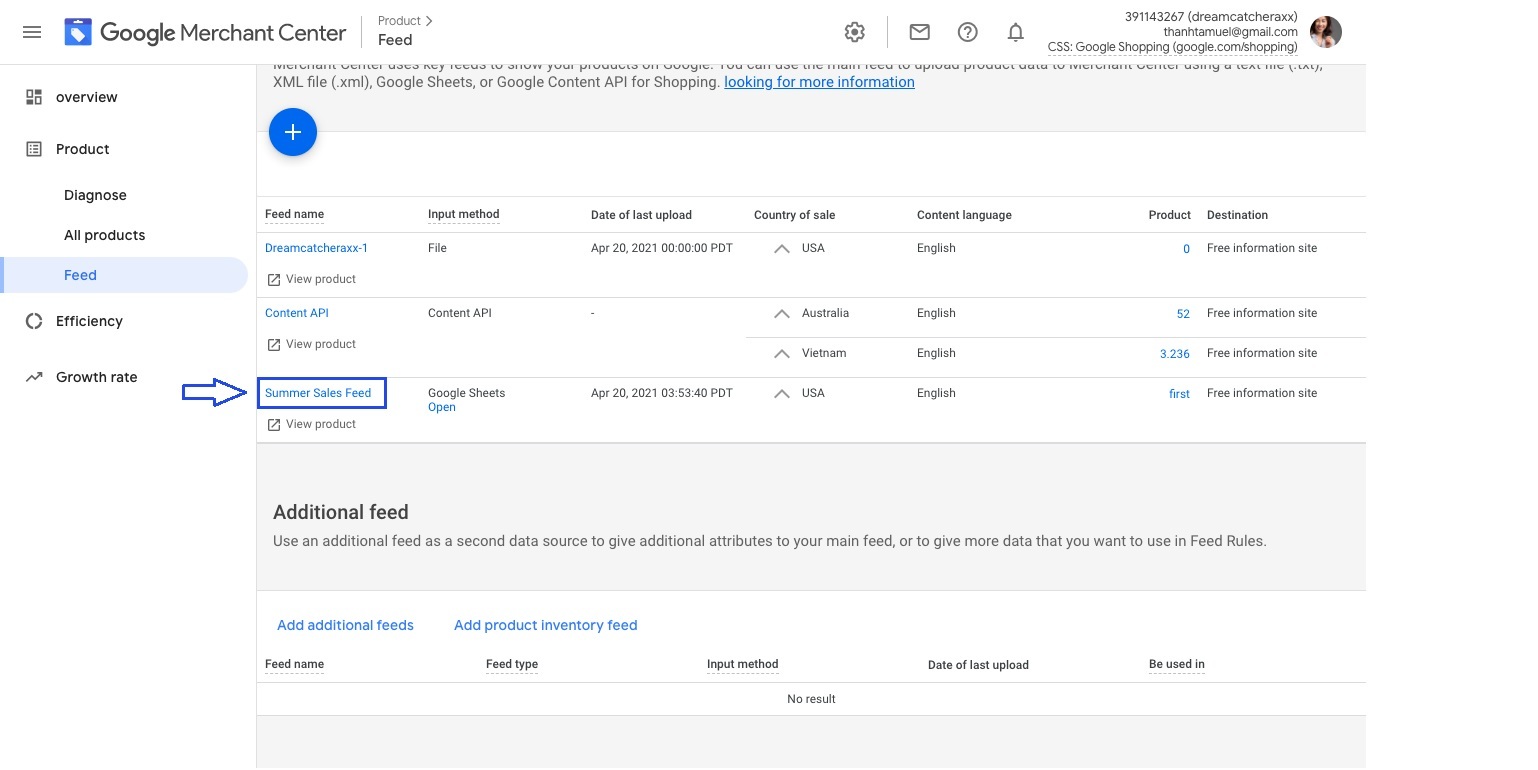
Task: Collapse the USA row of Dreamcatcheraxx-1 feed
Action: pyautogui.click(x=782, y=249)
